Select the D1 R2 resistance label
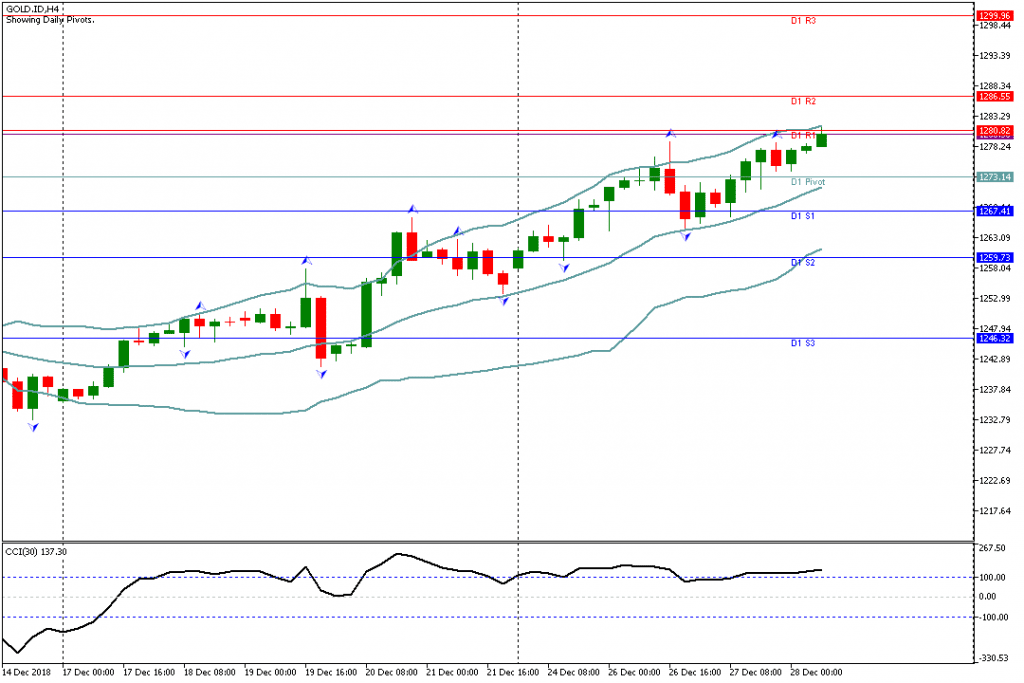 (x=804, y=101)
